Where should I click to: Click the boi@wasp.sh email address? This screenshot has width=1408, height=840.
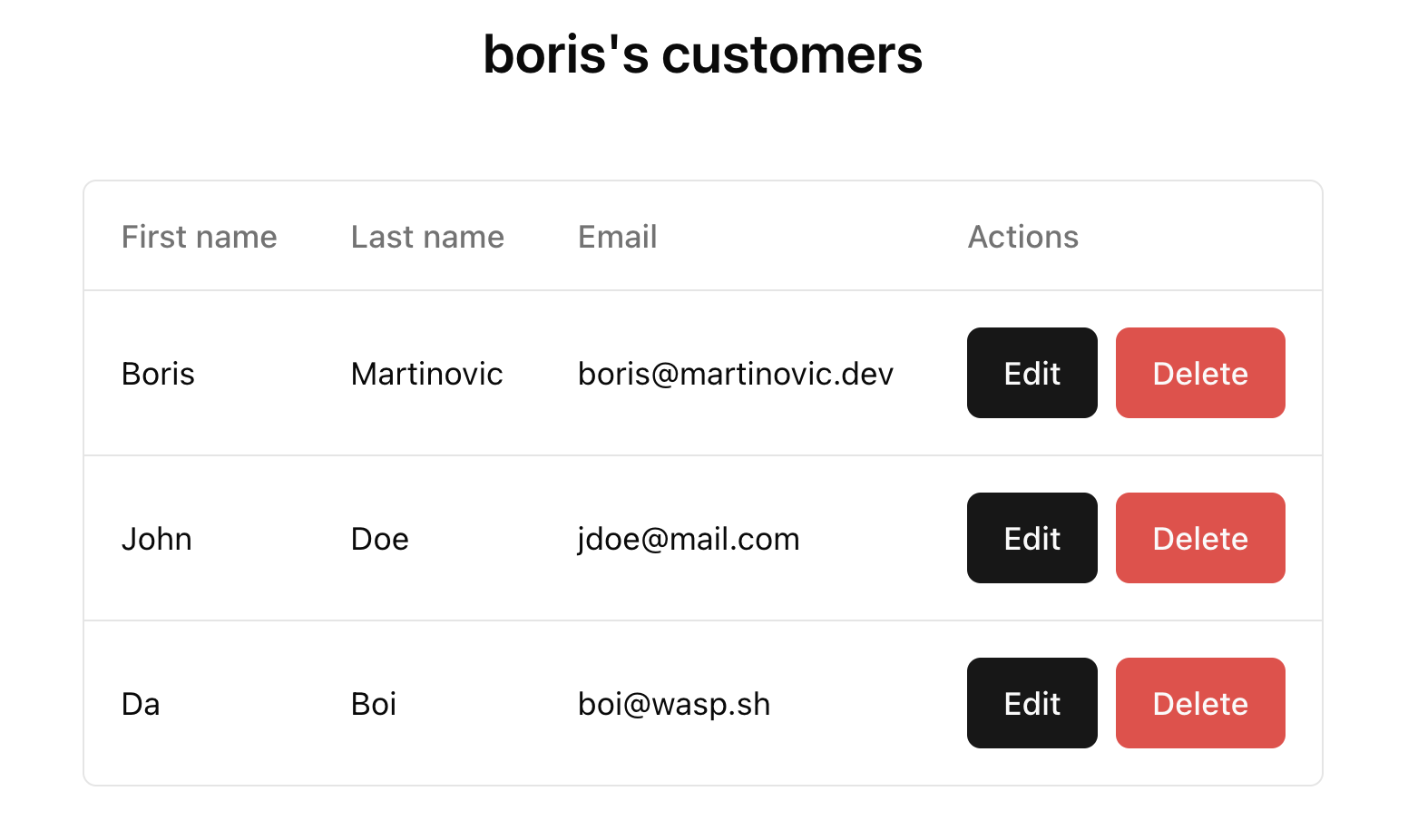674,704
